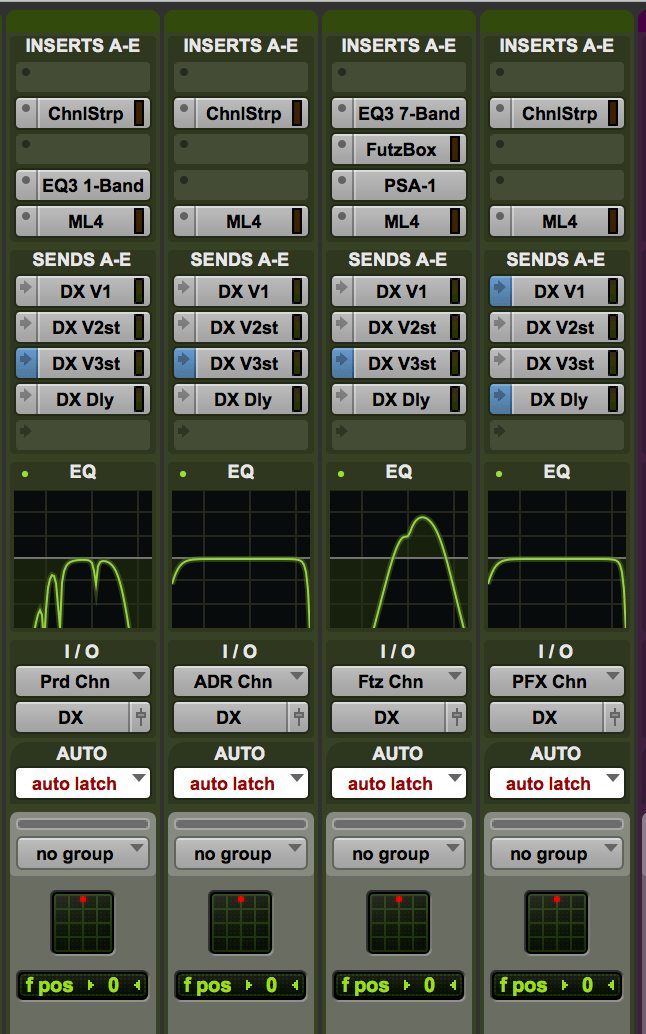The image size is (646, 1034).
Task: Open output window icon on Ftz Chn track
Action: (x=456, y=717)
